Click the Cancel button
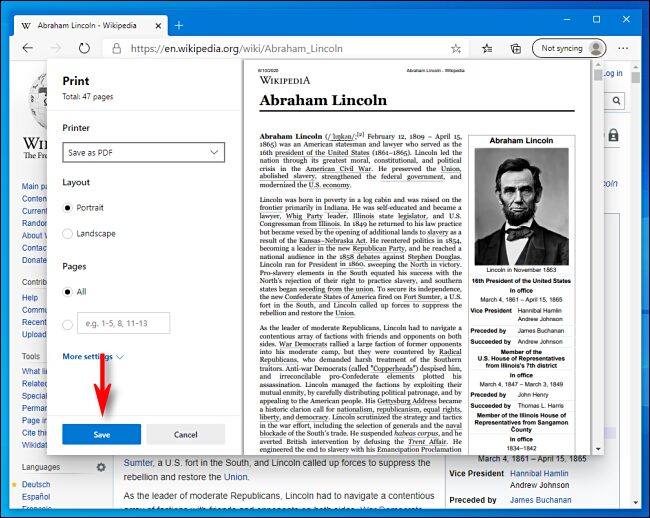 click(x=186, y=434)
